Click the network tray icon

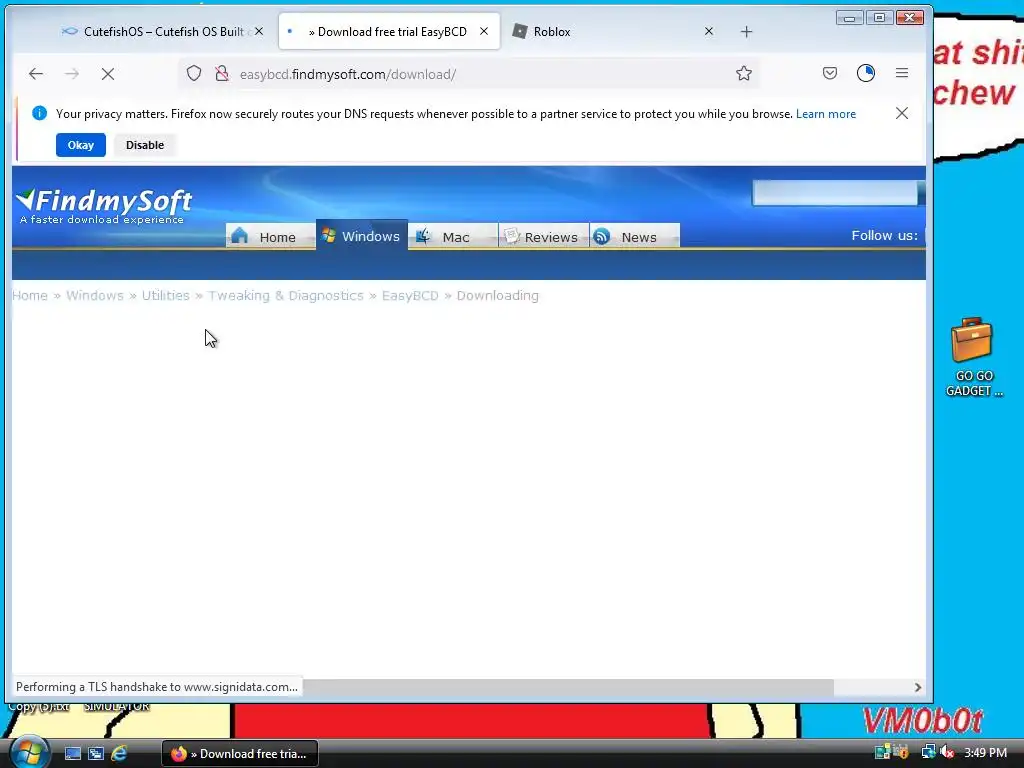[928, 753]
